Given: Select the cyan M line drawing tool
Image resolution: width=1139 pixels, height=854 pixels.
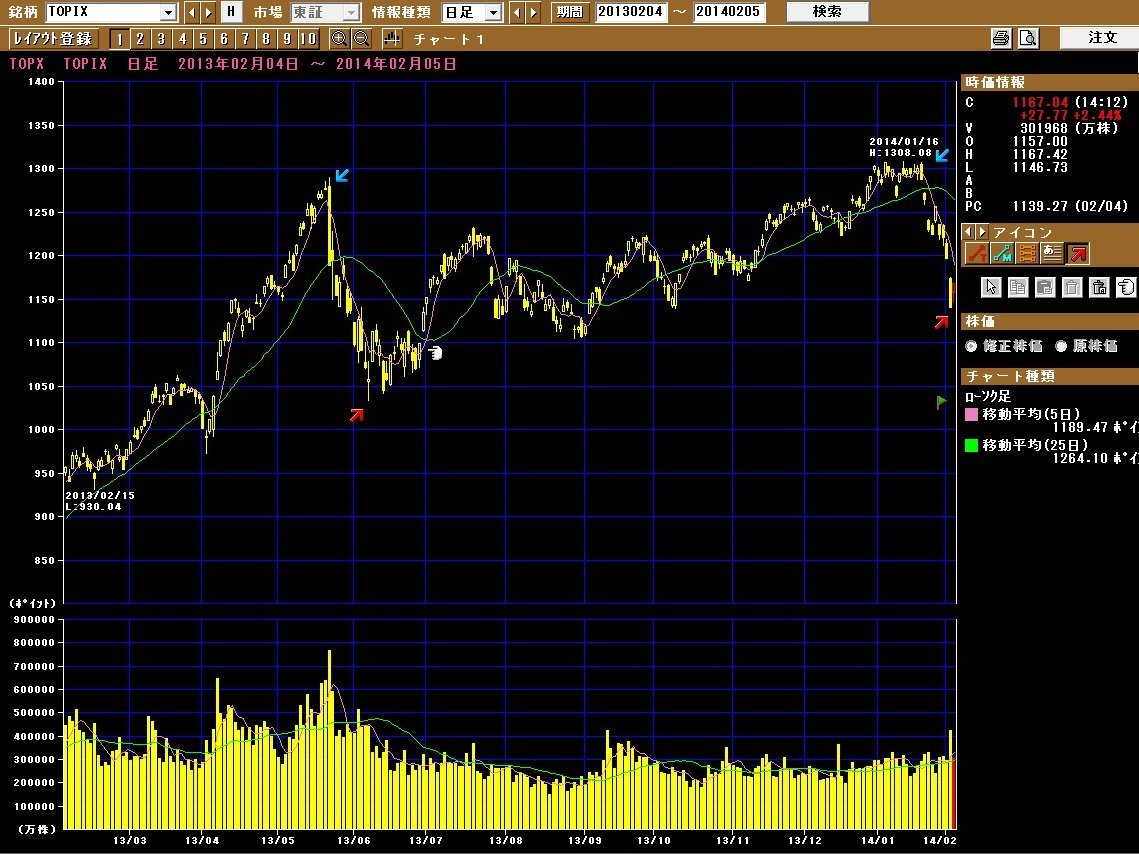Looking at the screenshot, I should [x=1002, y=253].
